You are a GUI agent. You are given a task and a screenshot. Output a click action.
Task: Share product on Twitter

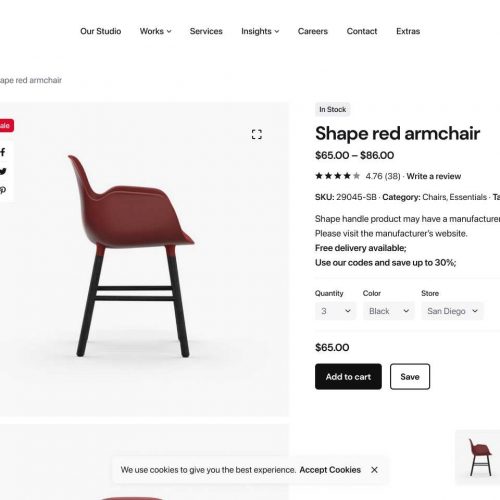point(3,171)
